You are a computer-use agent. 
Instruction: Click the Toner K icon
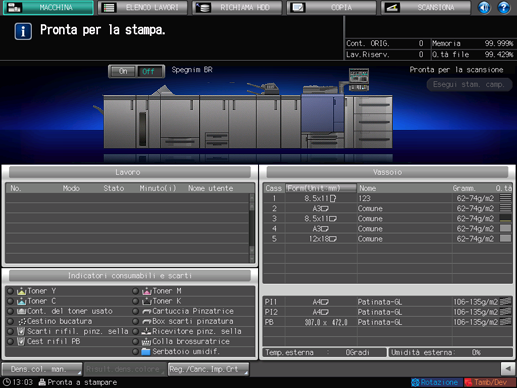[x=147, y=301]
